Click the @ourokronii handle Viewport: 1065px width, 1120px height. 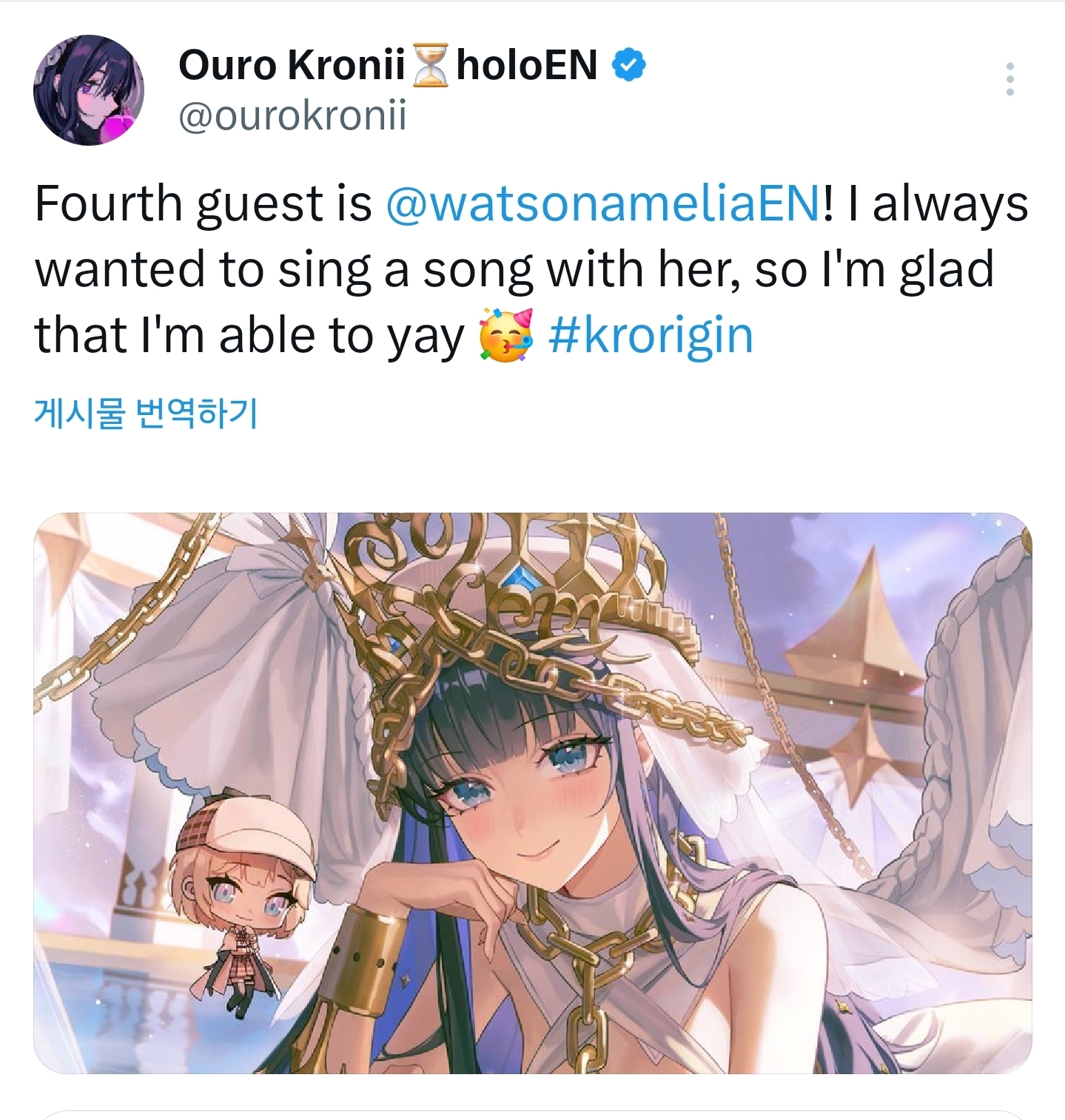click(292, 115)
